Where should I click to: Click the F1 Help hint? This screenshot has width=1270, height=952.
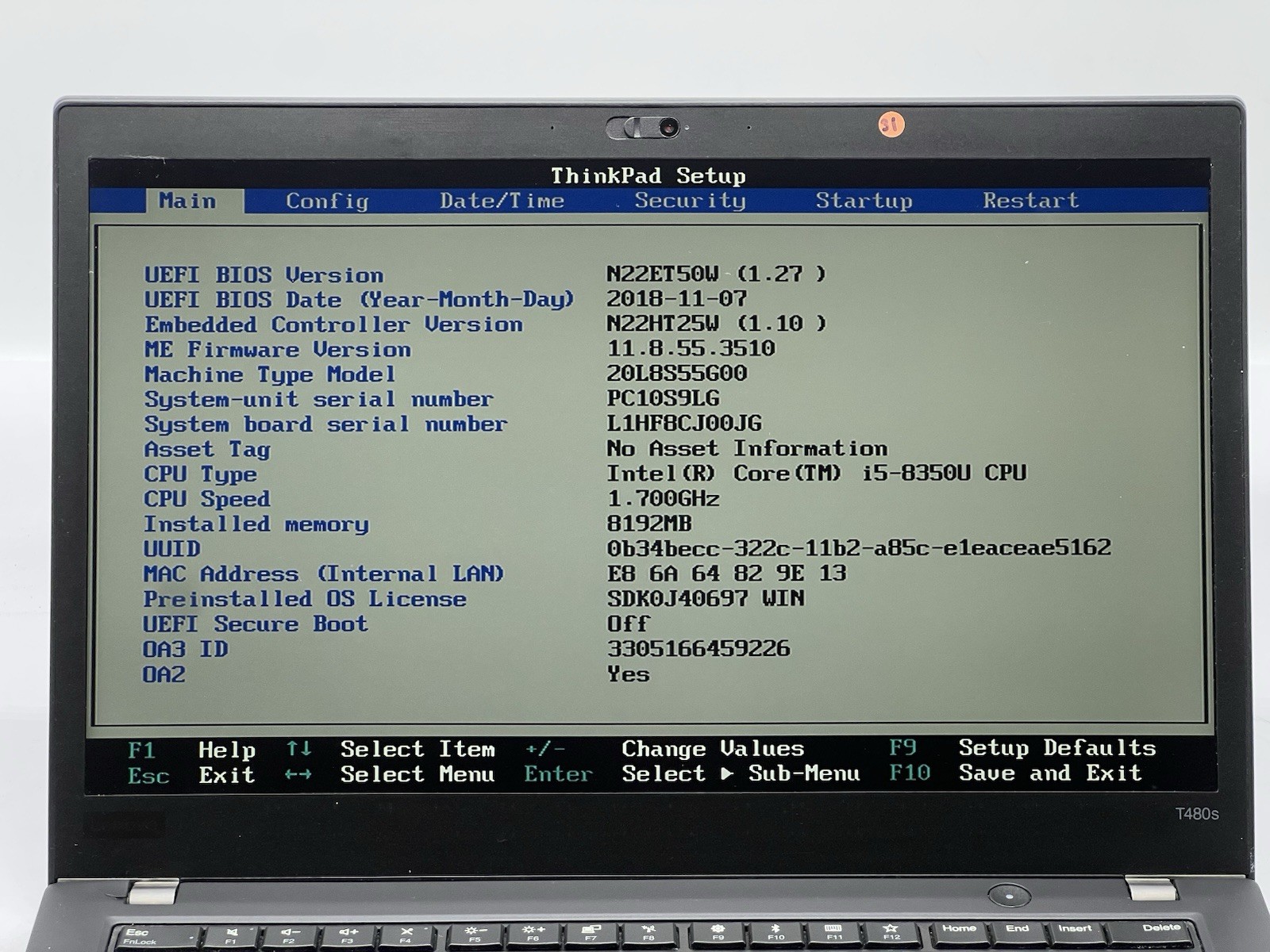coord(191,750)
